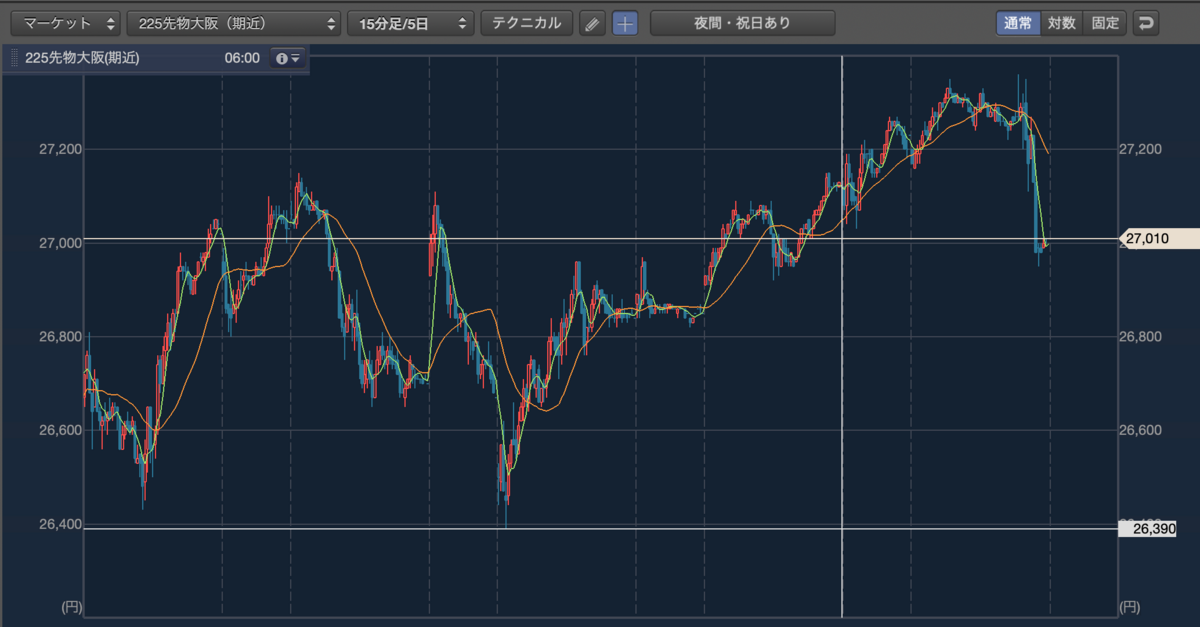Viewport: 1200px width, 627px height.
Task: Open the info menu in the legend
Action: [287, 59]
